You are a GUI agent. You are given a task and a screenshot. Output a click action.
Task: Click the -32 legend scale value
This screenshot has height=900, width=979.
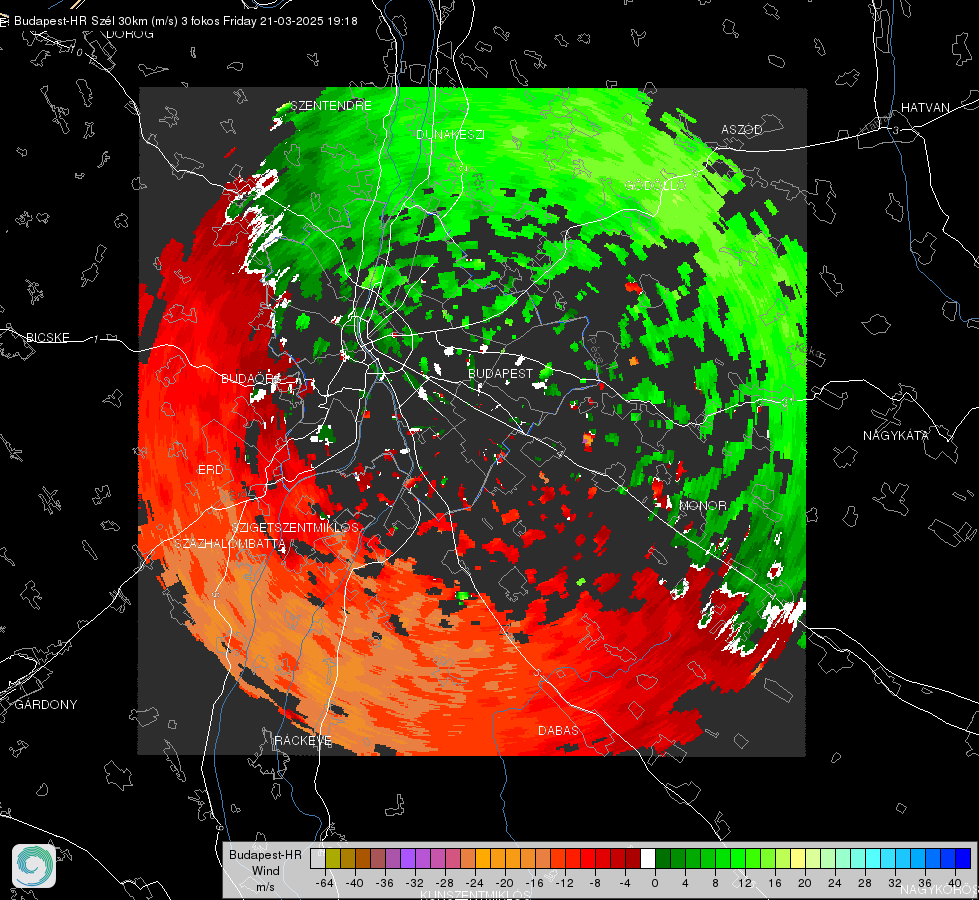coord(415,883)
